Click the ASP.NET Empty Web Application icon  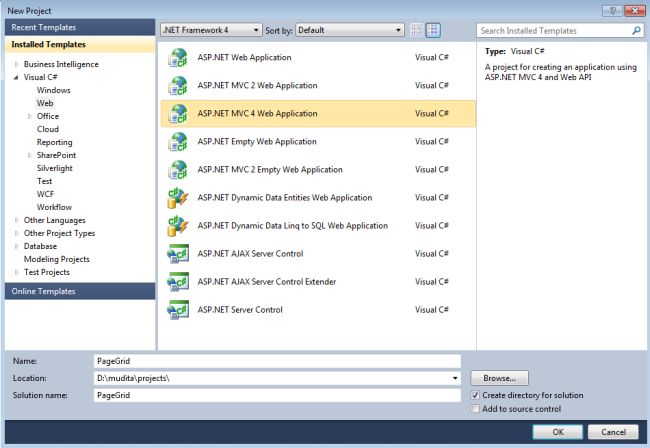pyautogui.click(x=178, y=142)
